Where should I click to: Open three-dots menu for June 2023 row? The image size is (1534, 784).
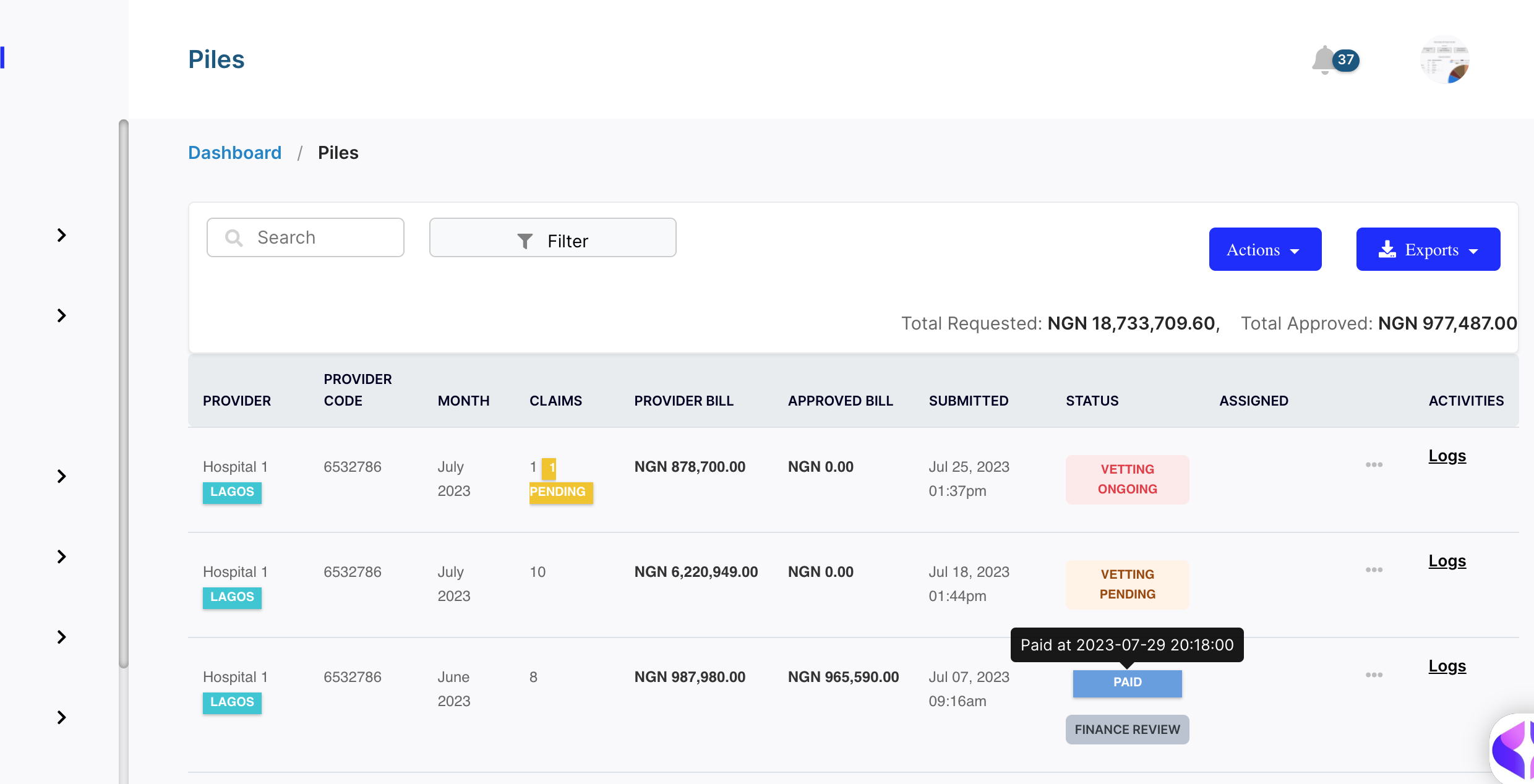[x=1374, y=675]
